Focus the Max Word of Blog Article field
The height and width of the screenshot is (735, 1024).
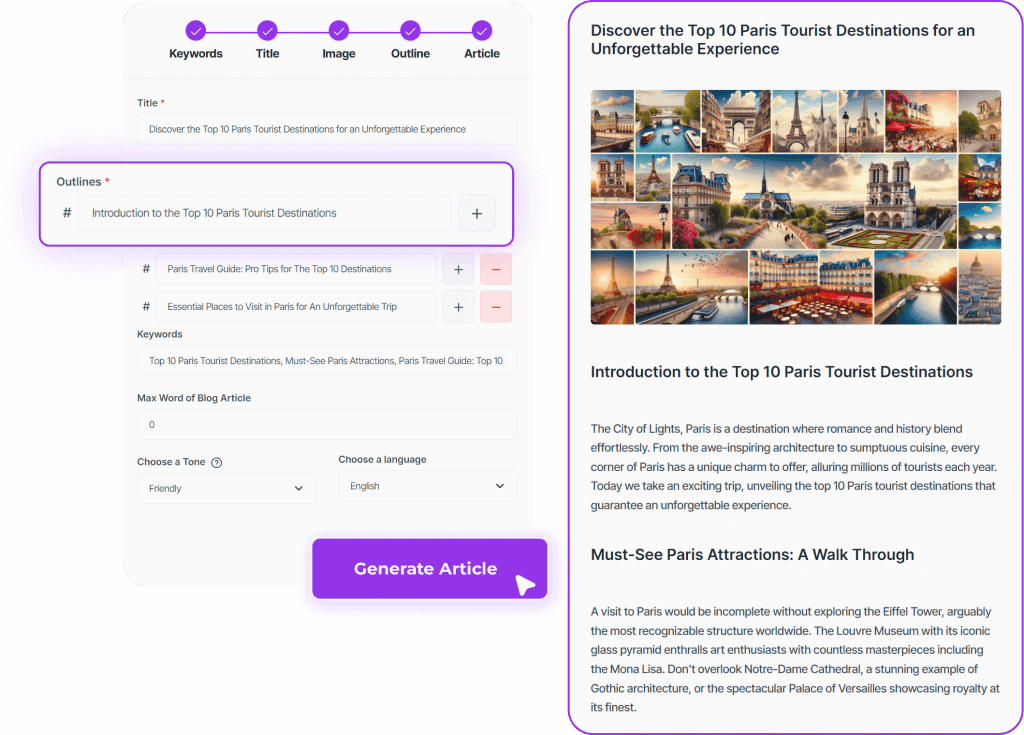coord(327,425)
